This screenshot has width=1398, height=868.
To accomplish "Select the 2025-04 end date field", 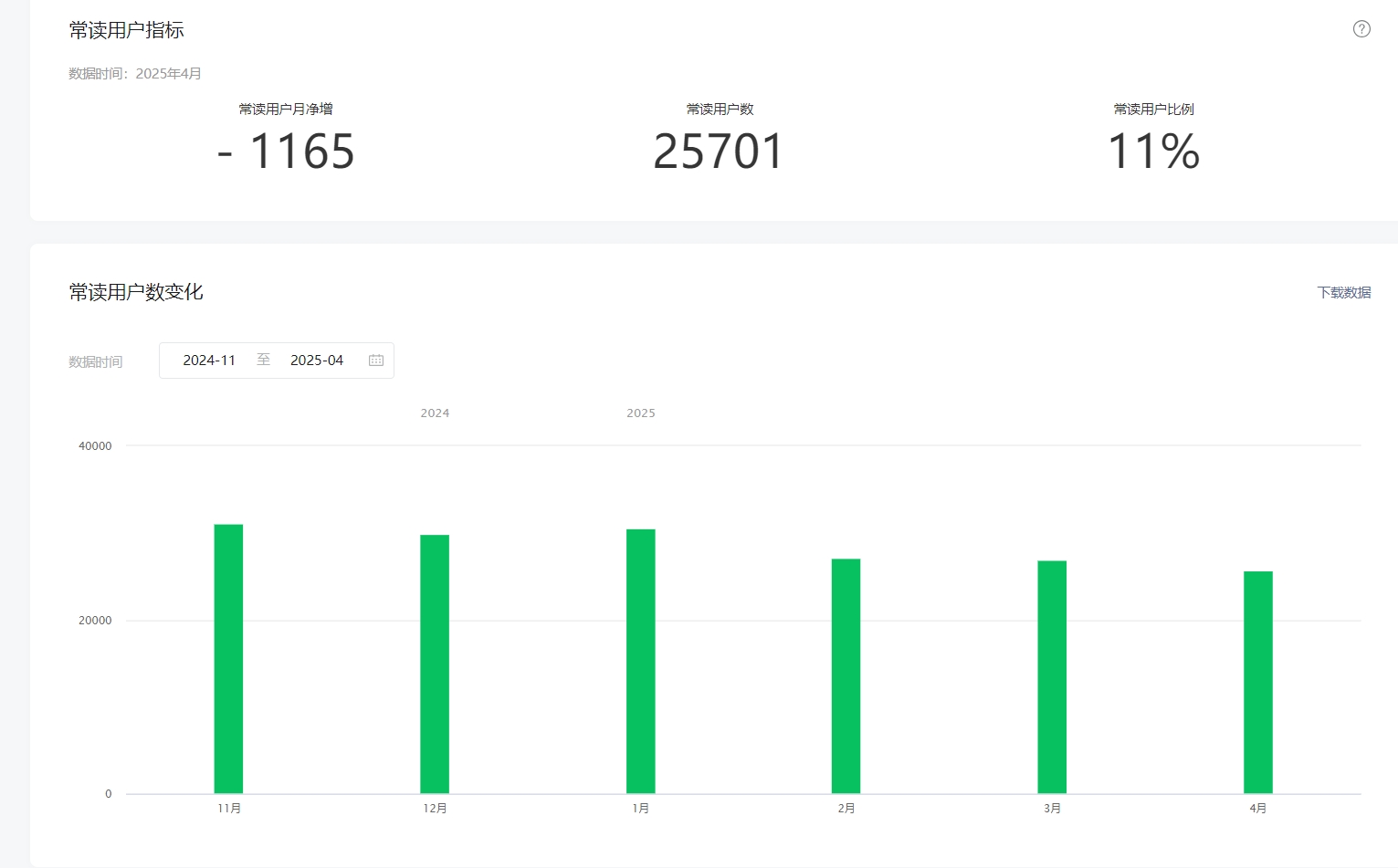I will [x=317, y=361].
